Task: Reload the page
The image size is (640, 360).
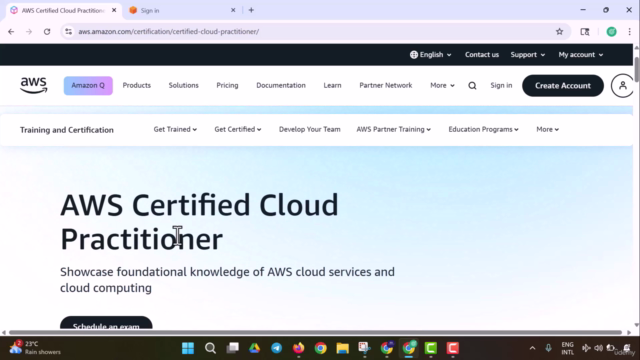Action: (x=47, y=31)
